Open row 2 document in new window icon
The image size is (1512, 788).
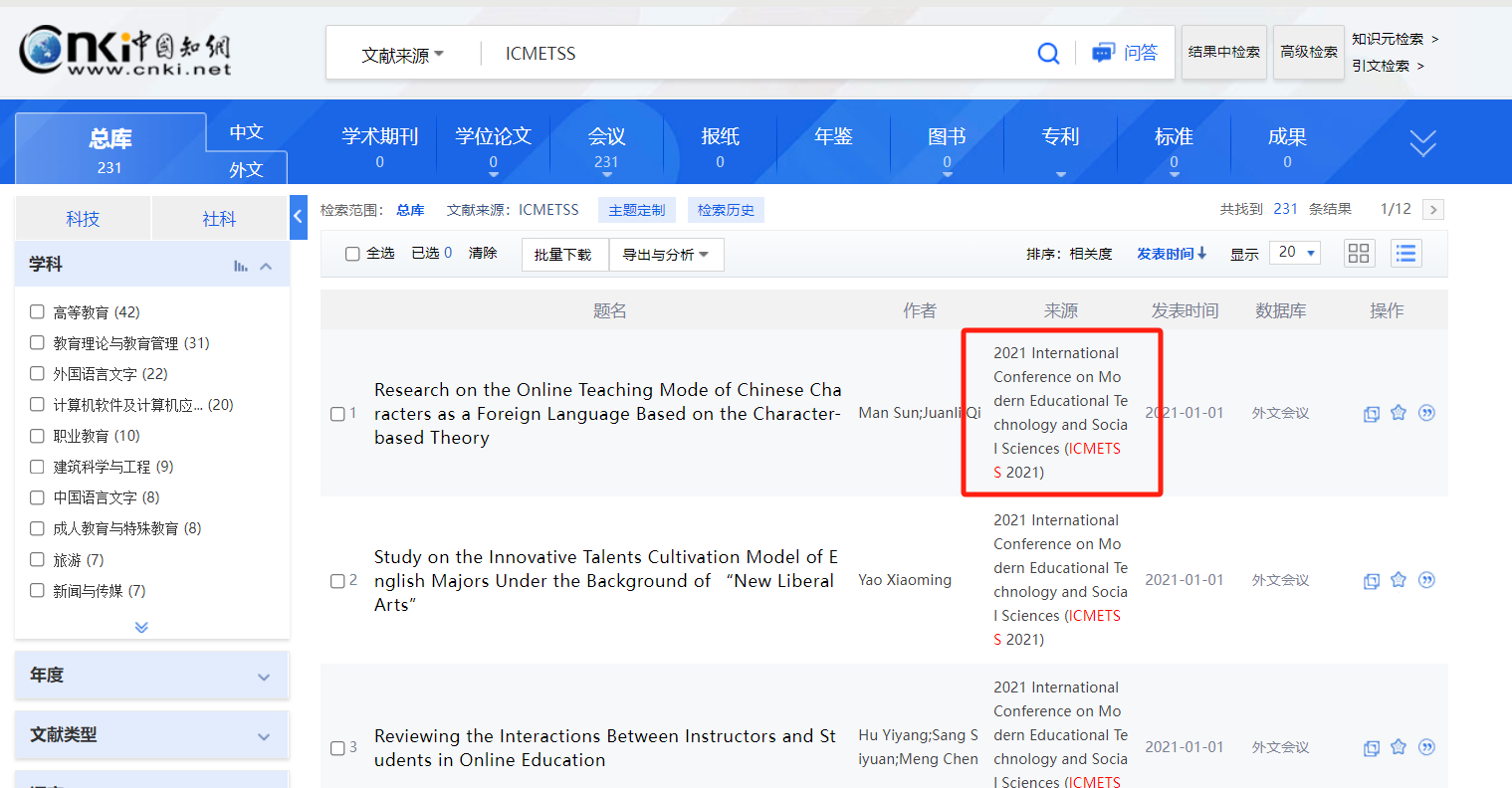pos(1371,580)
